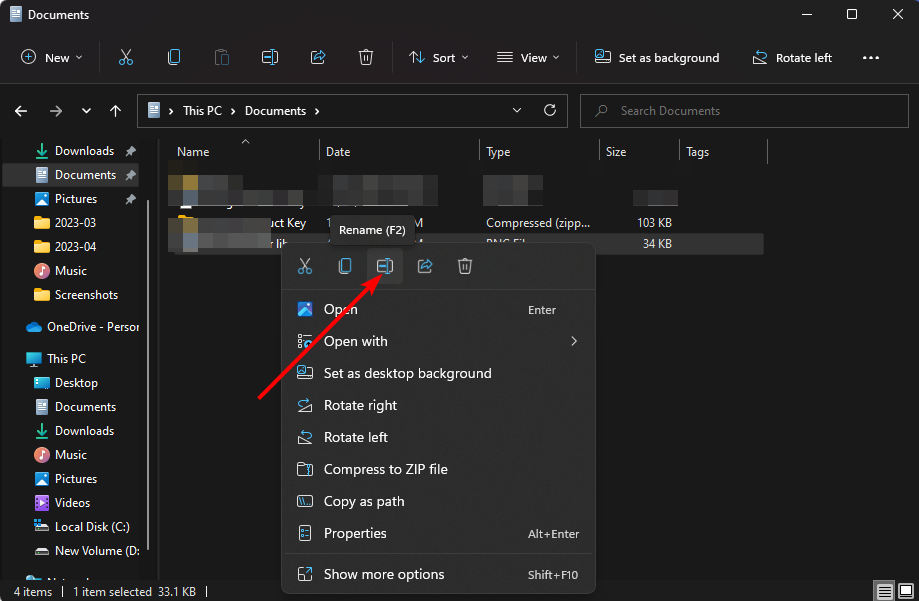Screen dimensions: 919x601
Task: Open the View options dropdown
Action: (x=528, y=57)
